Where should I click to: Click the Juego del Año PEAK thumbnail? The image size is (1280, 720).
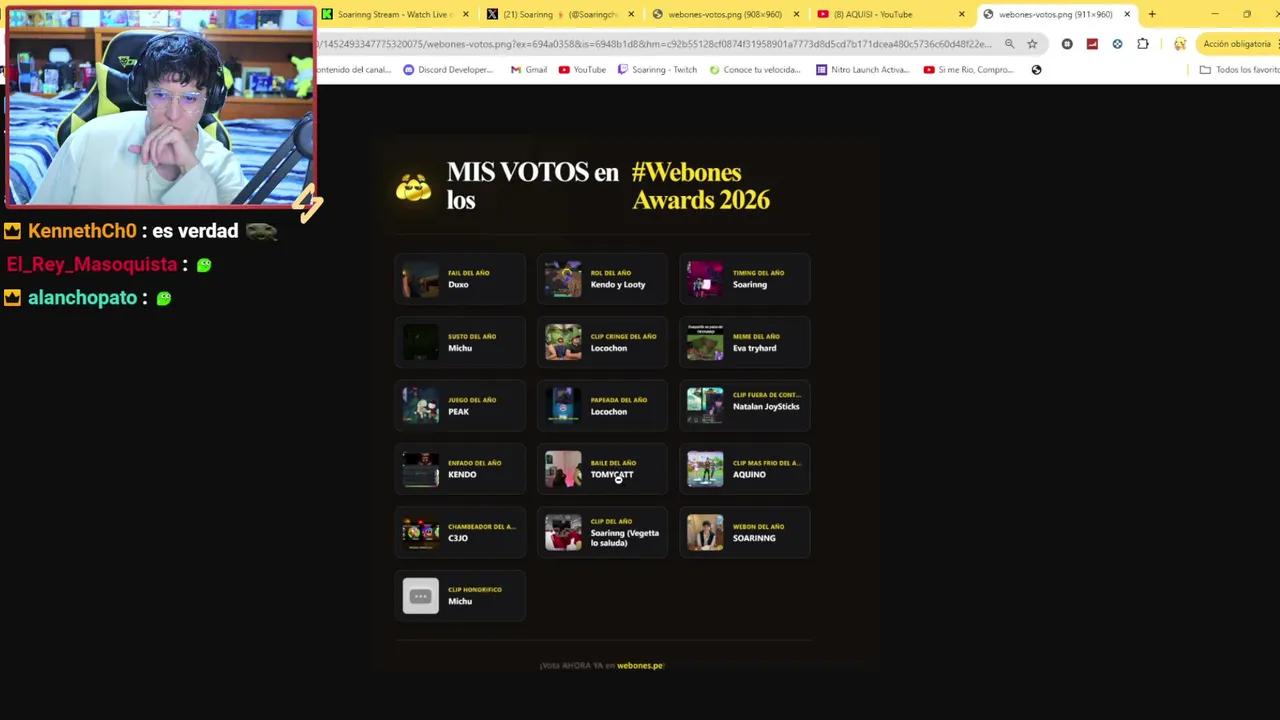tap(420, 406)
